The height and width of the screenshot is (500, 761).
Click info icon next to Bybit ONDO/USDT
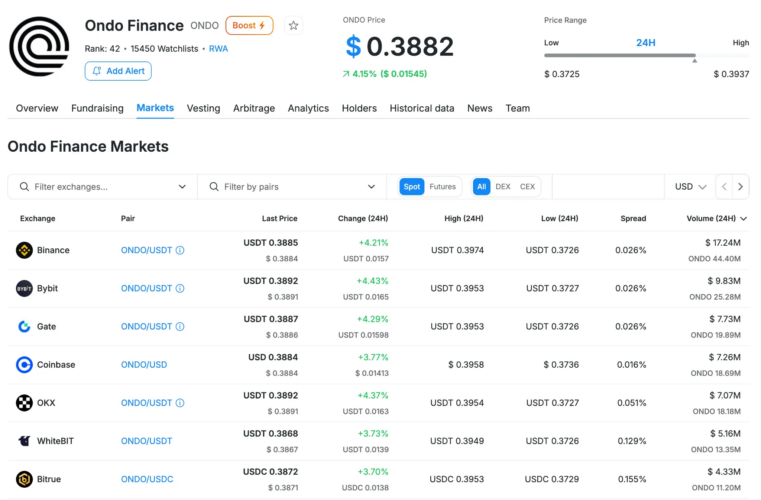(180, 288)
